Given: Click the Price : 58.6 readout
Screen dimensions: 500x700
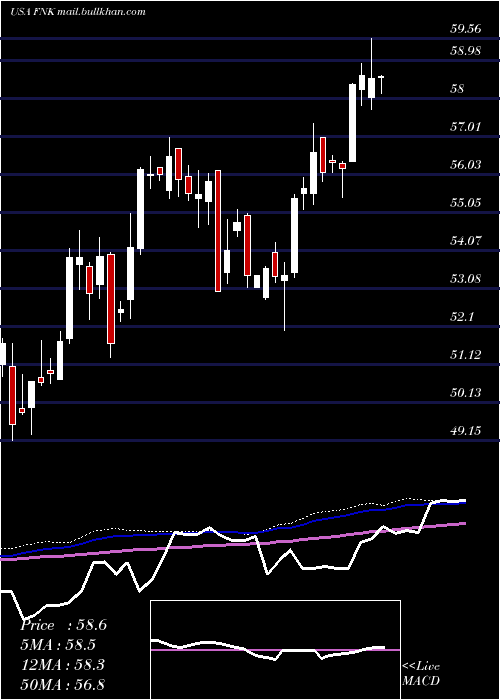Looking at the screenshot, I should click(x=63, y=625).
